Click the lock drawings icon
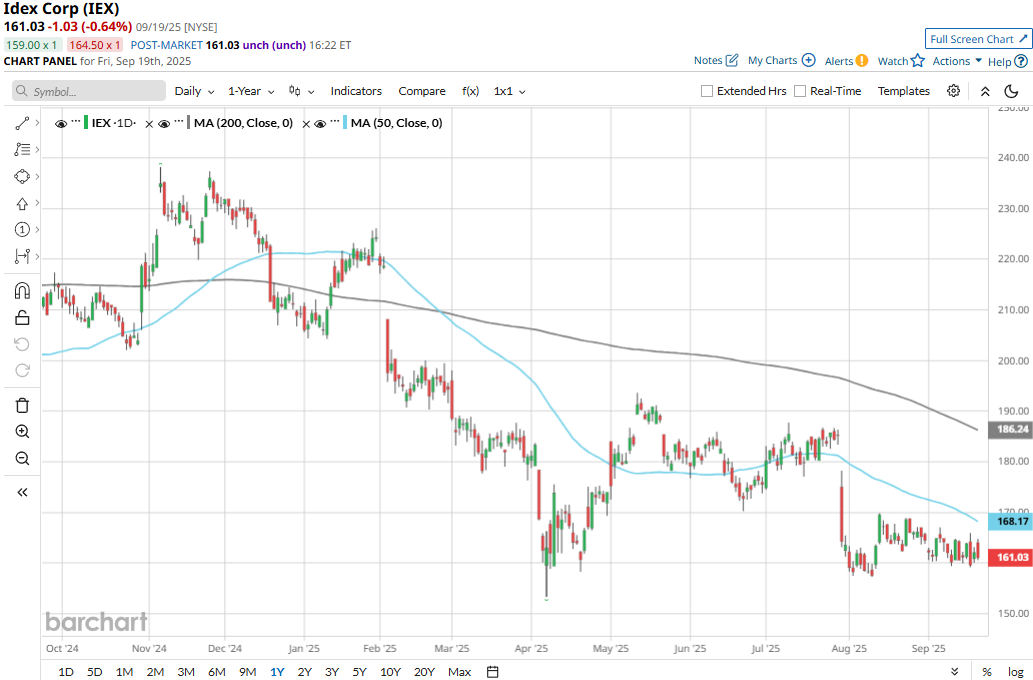The width and height of the screenshot is (1033, 680). click(22, 318)
